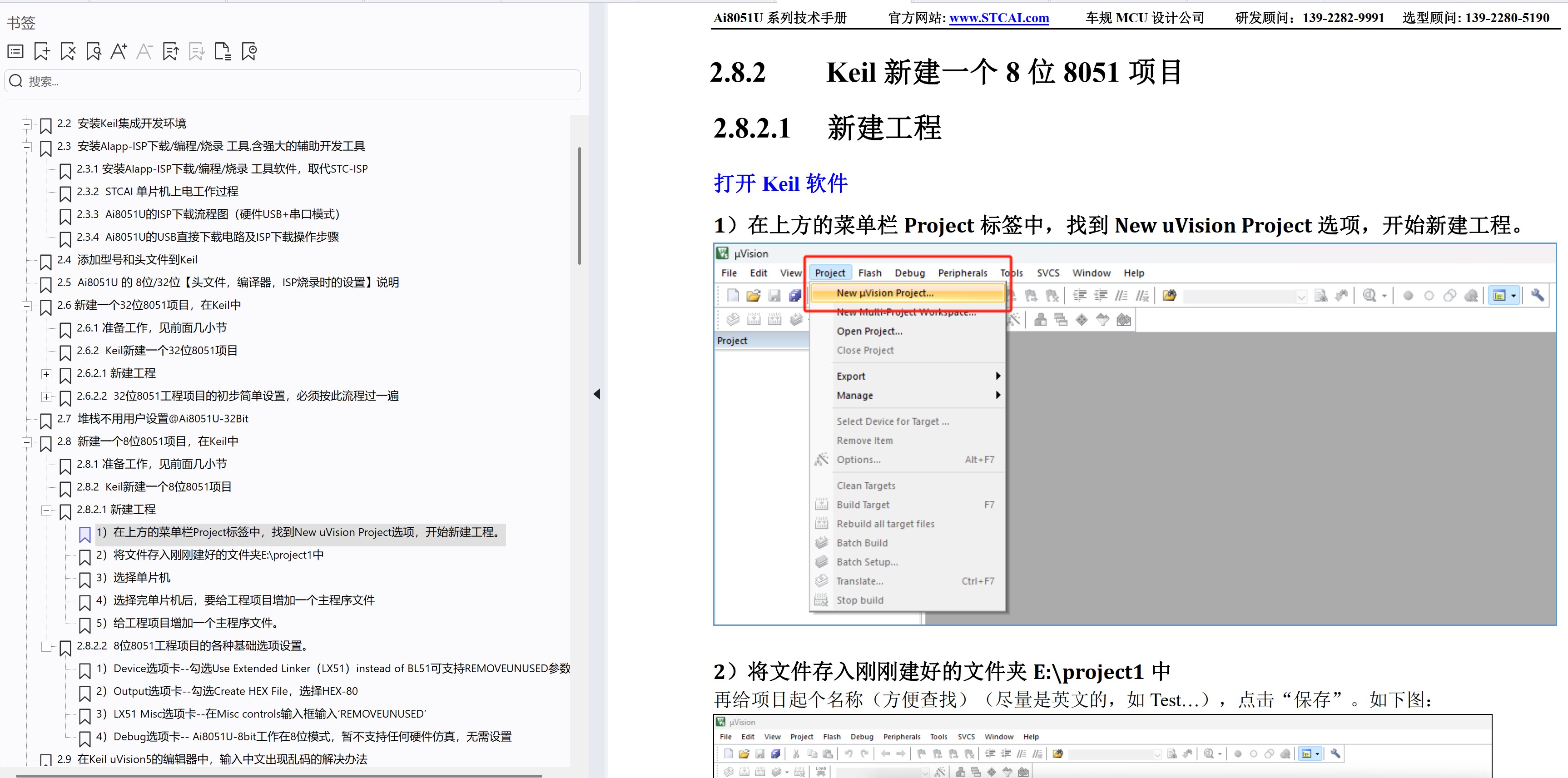Image resolution: width=1568 pixels, height=778 pixels.
Task: Open bookmark 4）选择完单片机后，要给工程项目增加一个主程序文件
Action: (235, 601)
